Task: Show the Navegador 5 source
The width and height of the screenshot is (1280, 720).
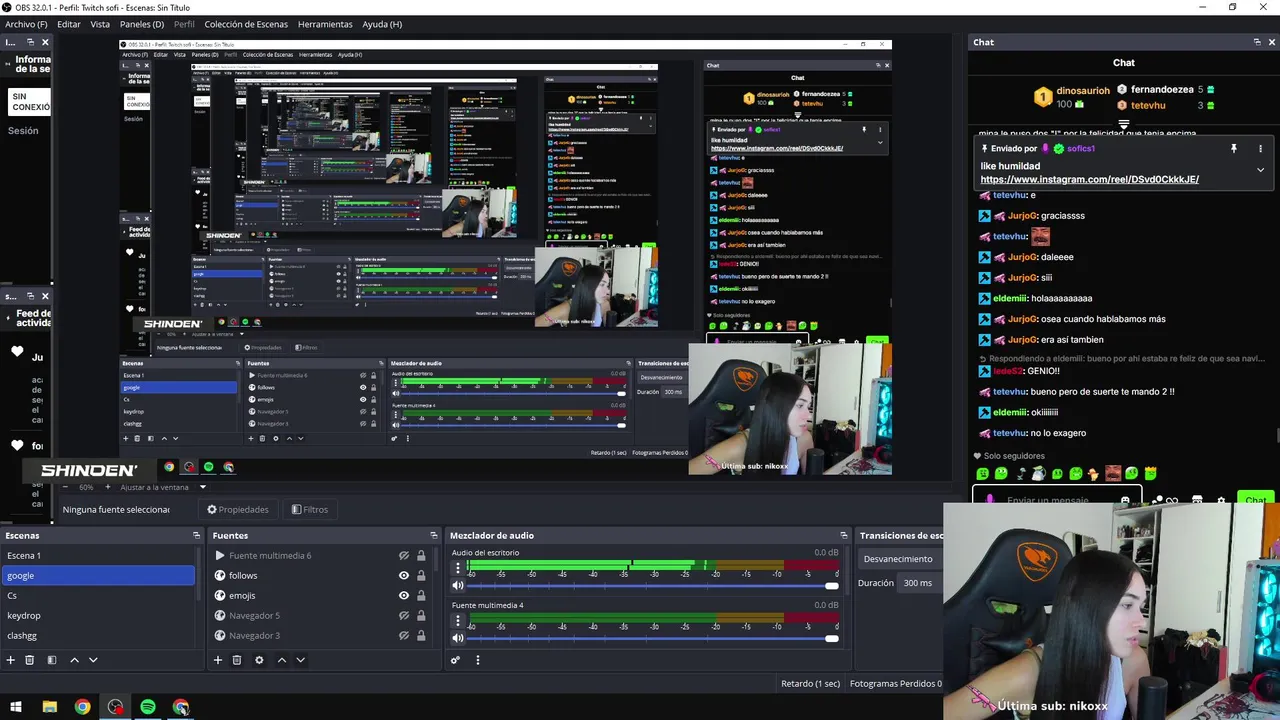Action: (x=404, y=616)
